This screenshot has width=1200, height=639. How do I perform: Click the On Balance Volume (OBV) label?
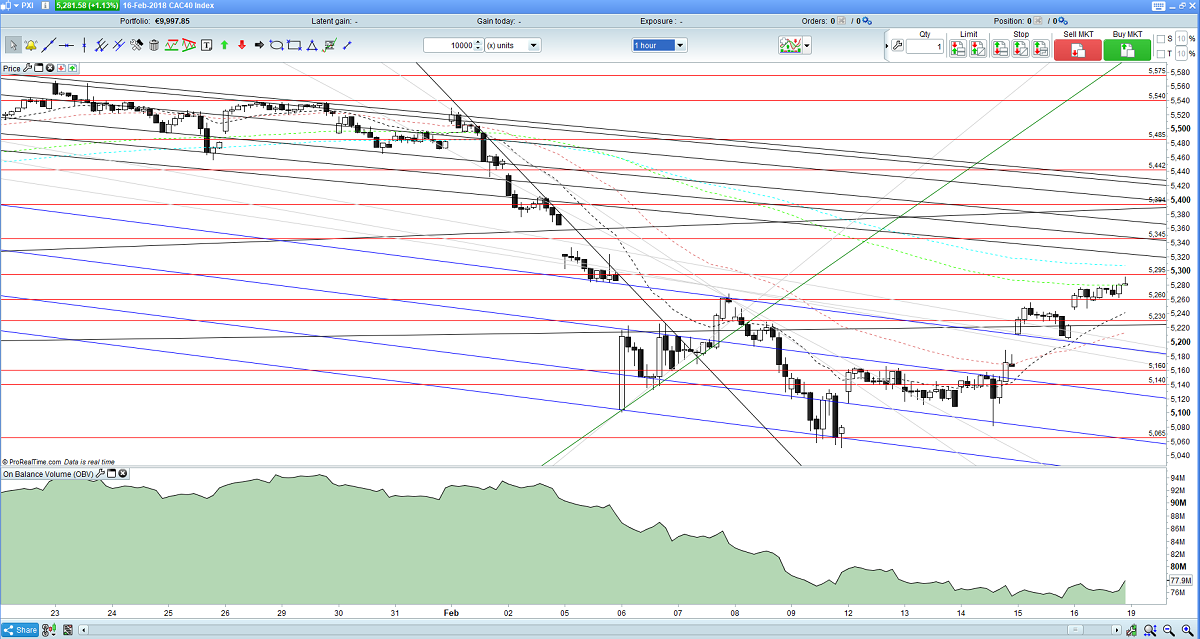click(48, 473)
